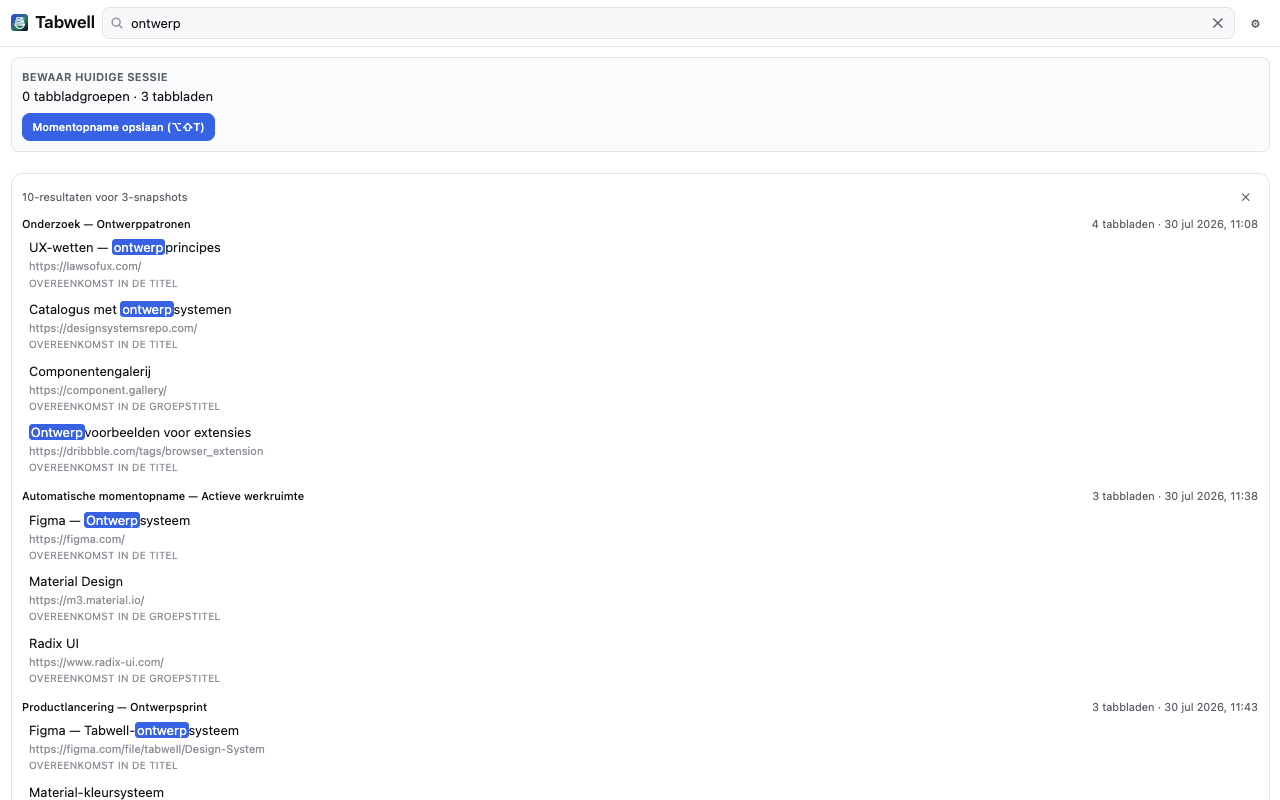Click the search magnifier icon
Image resolution: width=1280 pixels, height=800 pixels.
(x=117, y=23)
